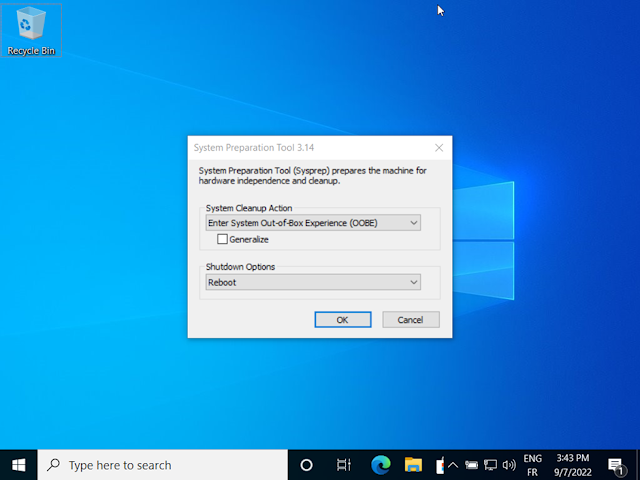Image resolution: width=640 pixels, height=480 pixels.
Task: Open the Windows Start menu
Action: click(18, 465)
